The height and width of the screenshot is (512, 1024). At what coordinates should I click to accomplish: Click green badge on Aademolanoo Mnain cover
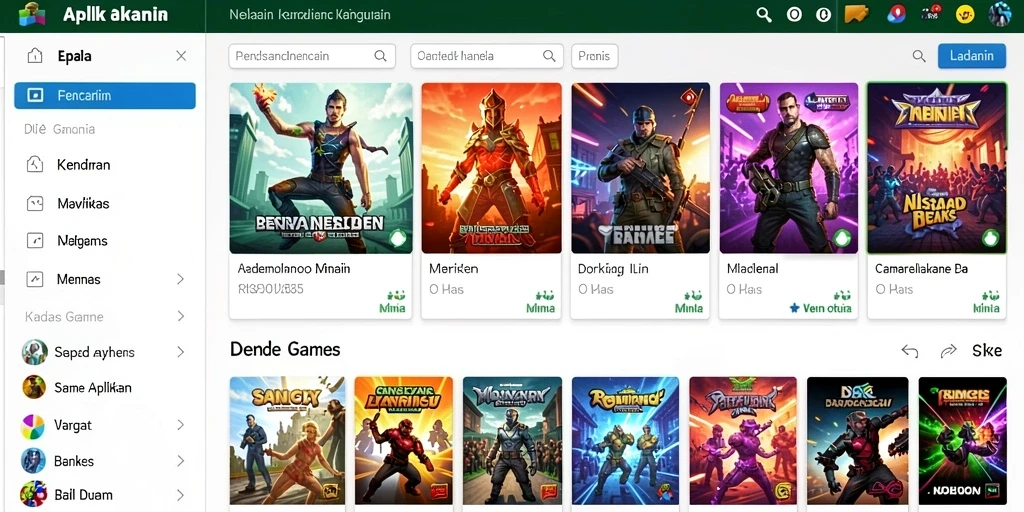(398, 238)
